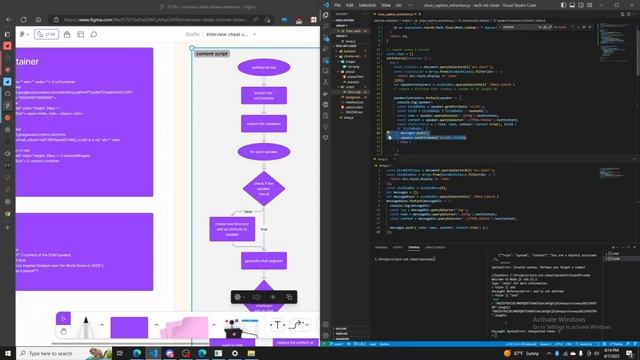Select the FigJam connector tool
Screen dimensions: 640x360
tap(296, 325)
